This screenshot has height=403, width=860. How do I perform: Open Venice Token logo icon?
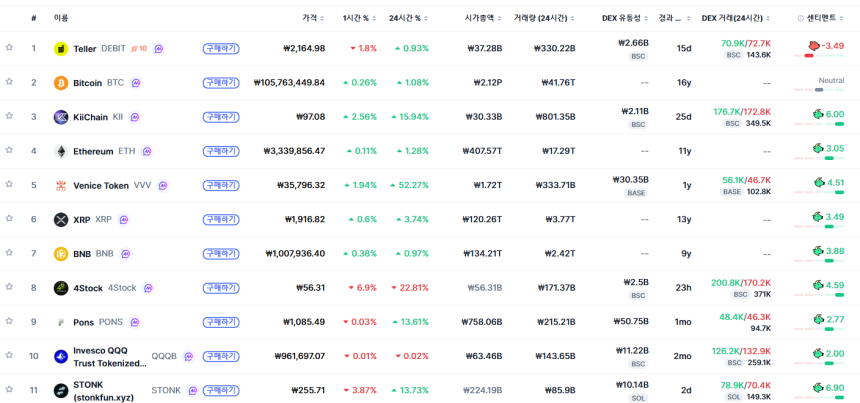(61, 185)
